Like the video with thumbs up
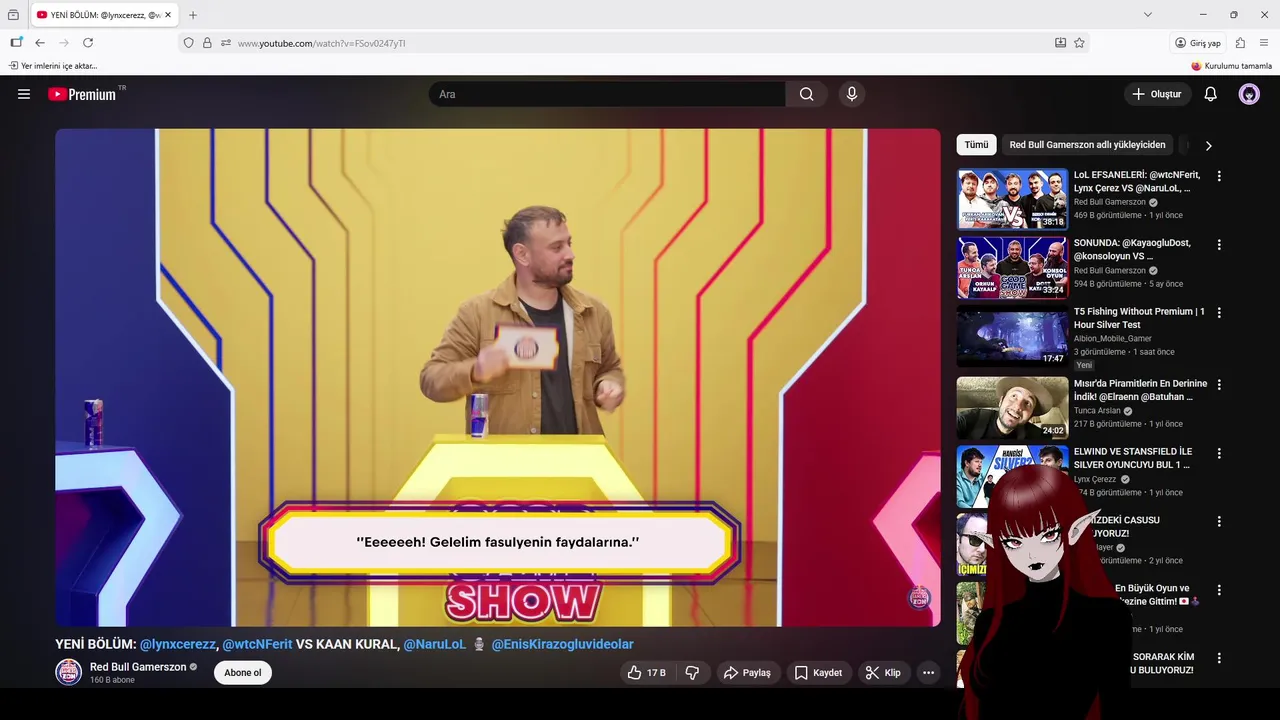The width and height of the screenshot is (1280, 720). (x=646, y=673)
